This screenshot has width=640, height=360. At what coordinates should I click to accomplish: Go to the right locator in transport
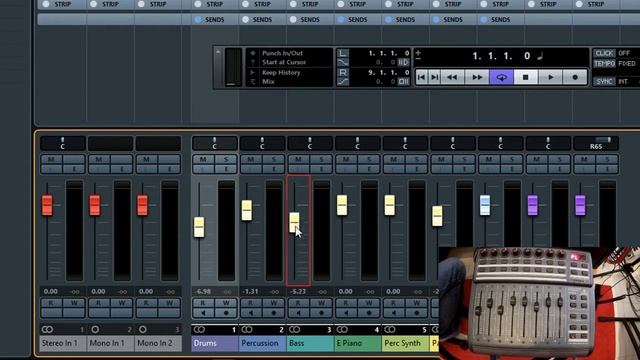[x=434, y=77]
